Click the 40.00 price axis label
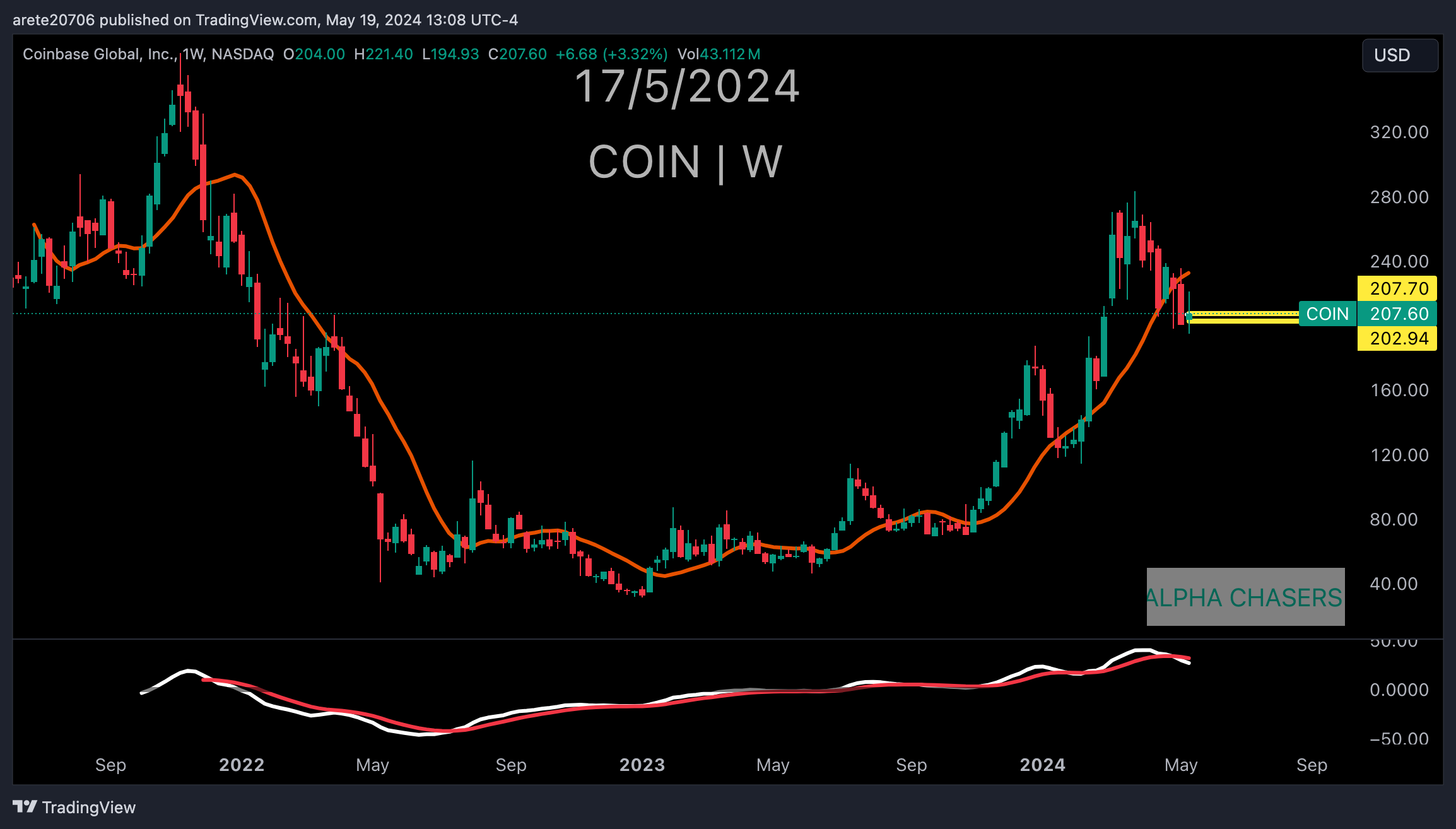This screenshot has height=829, width=1456. (1394, 584)
